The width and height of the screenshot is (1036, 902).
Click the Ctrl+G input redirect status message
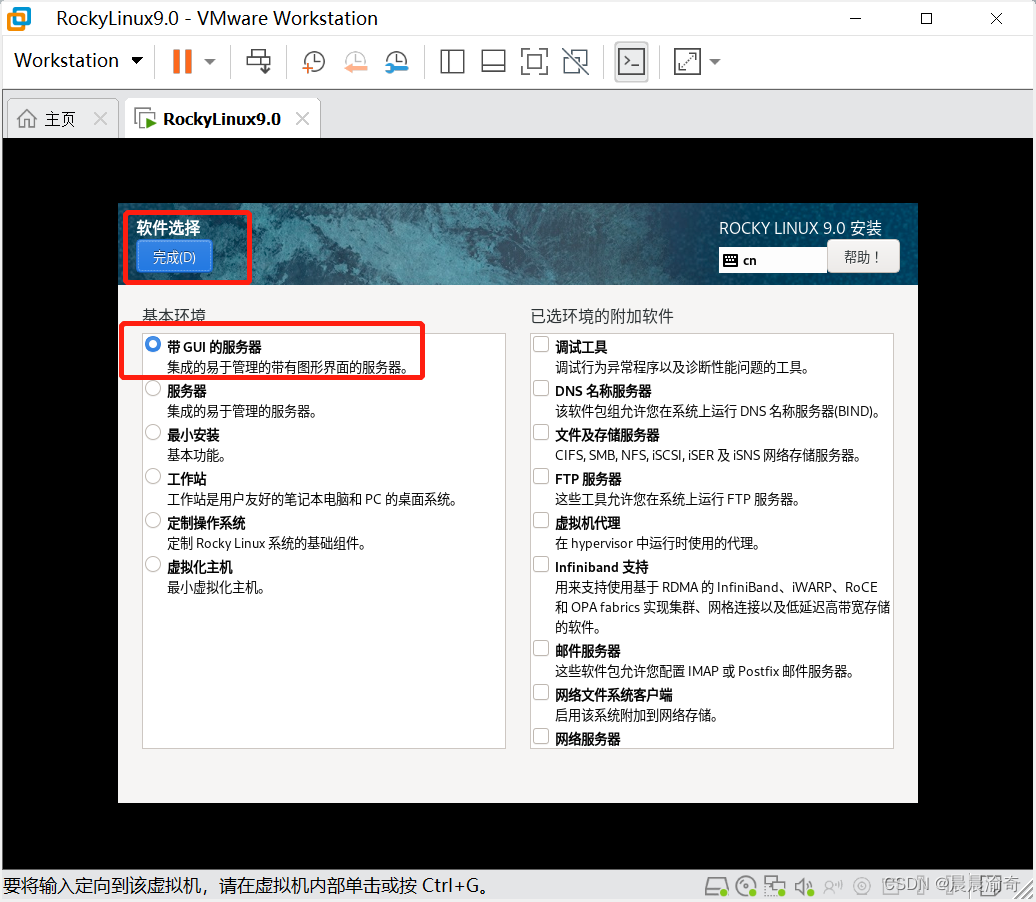pyautogui.click(x=246, y=885)
